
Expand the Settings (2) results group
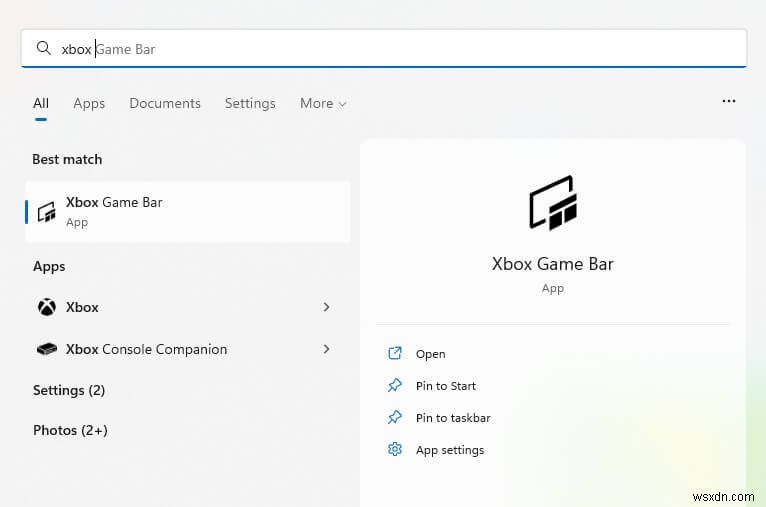[69, 390]
